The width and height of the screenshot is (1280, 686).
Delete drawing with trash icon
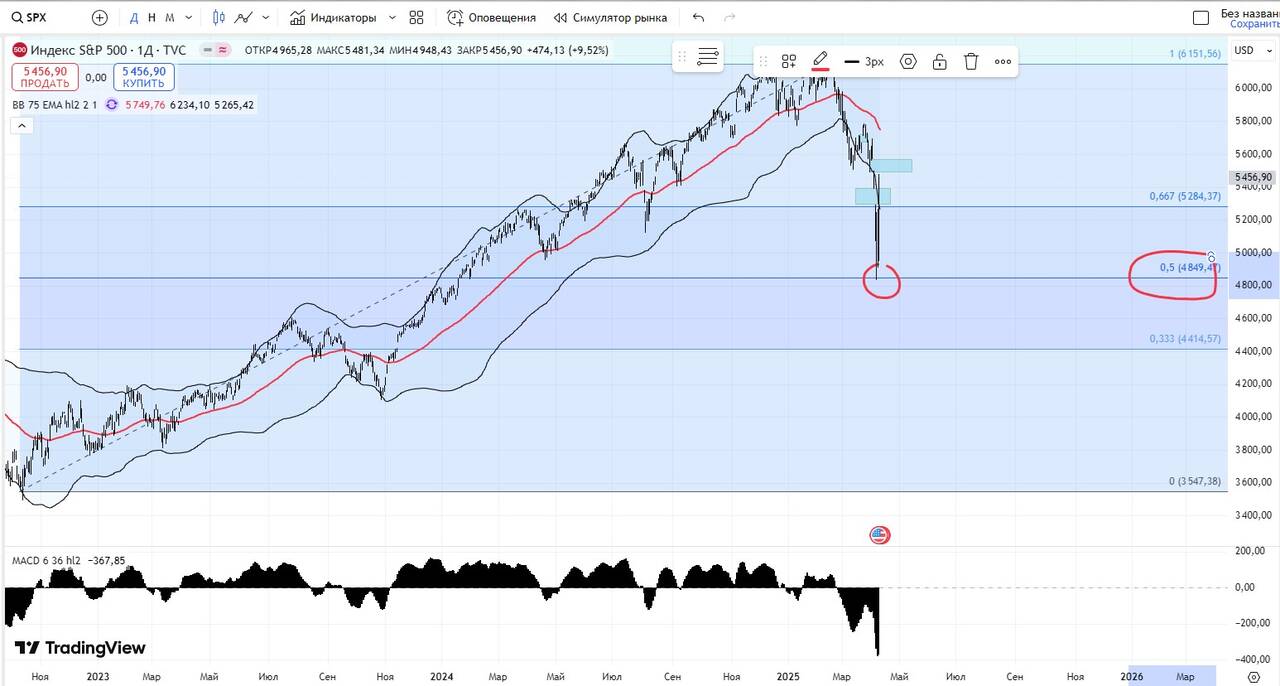(x=971, y=61)
